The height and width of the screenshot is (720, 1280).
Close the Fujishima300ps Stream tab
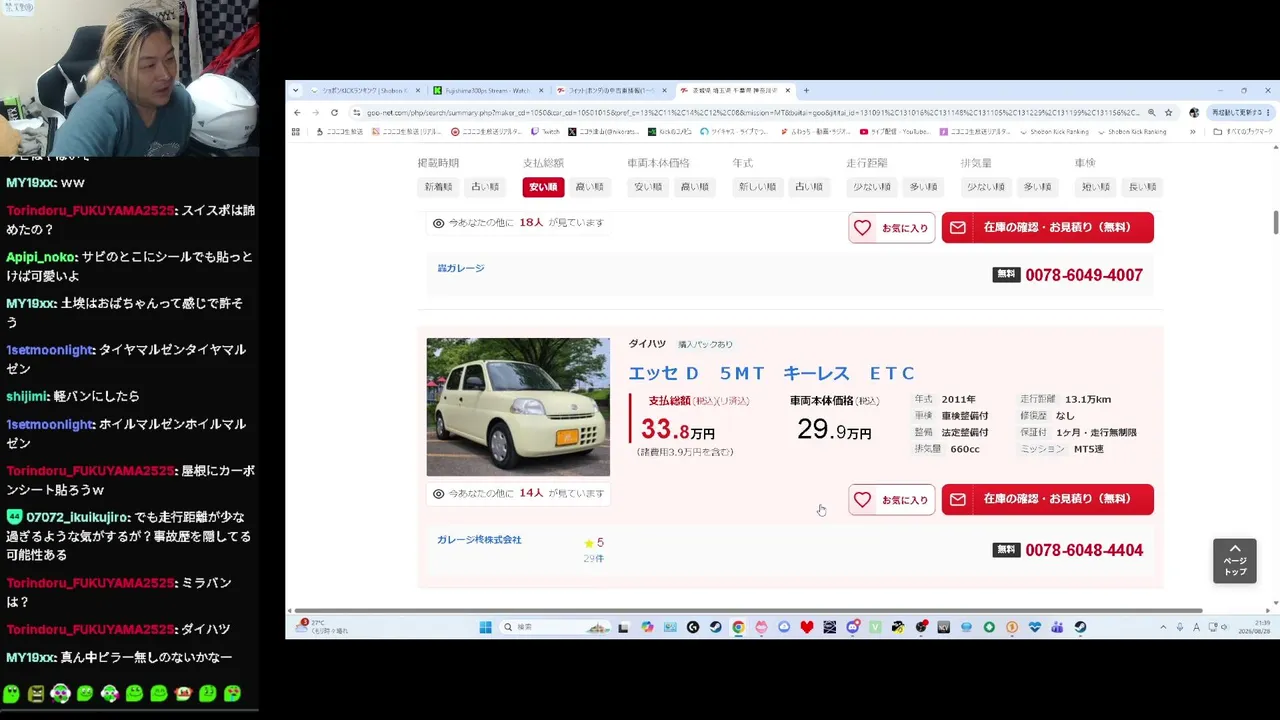tap(541, 90)
